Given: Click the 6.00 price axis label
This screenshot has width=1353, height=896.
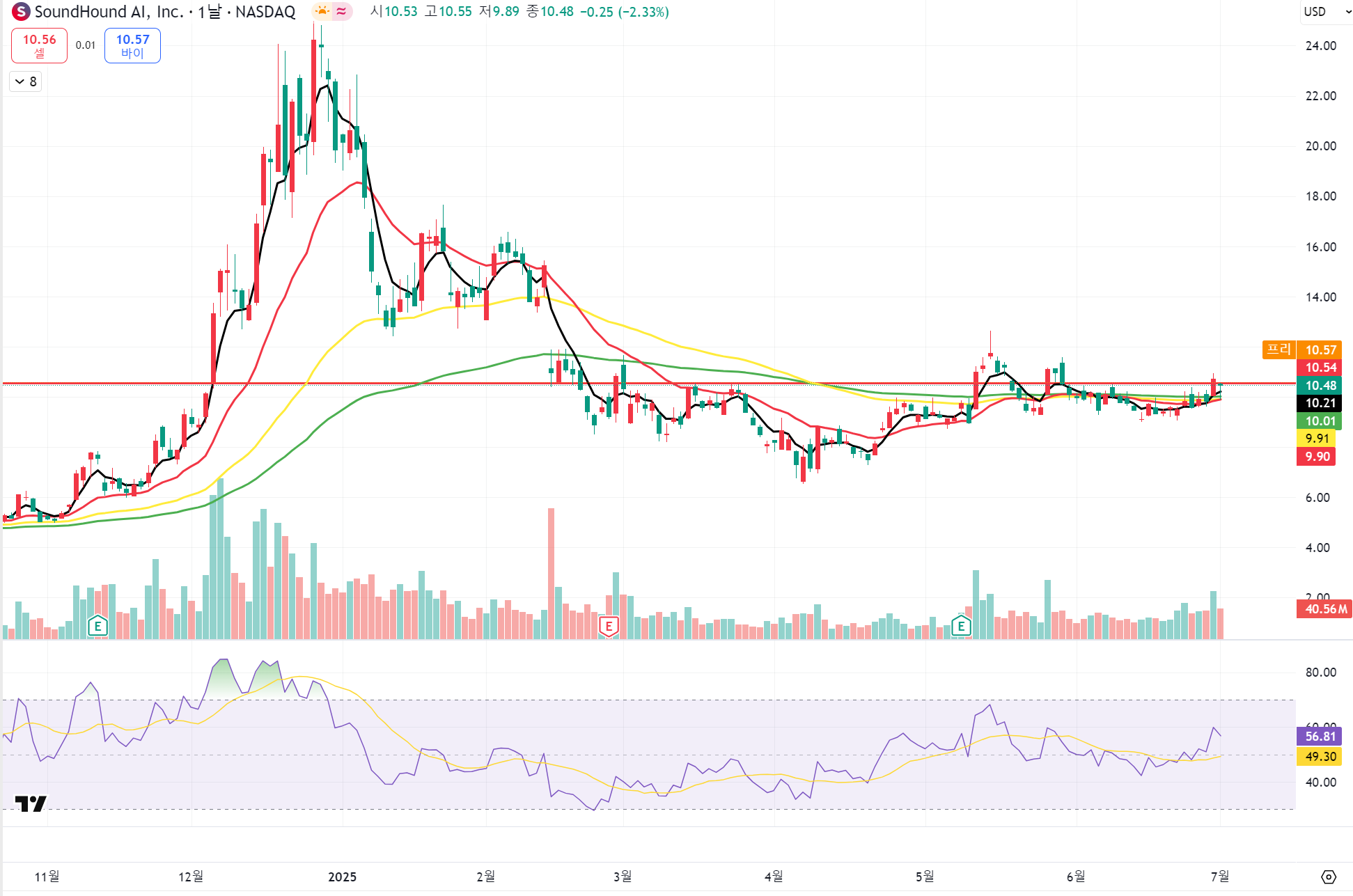Looking at the screenshot, I should coord(1317,498).
